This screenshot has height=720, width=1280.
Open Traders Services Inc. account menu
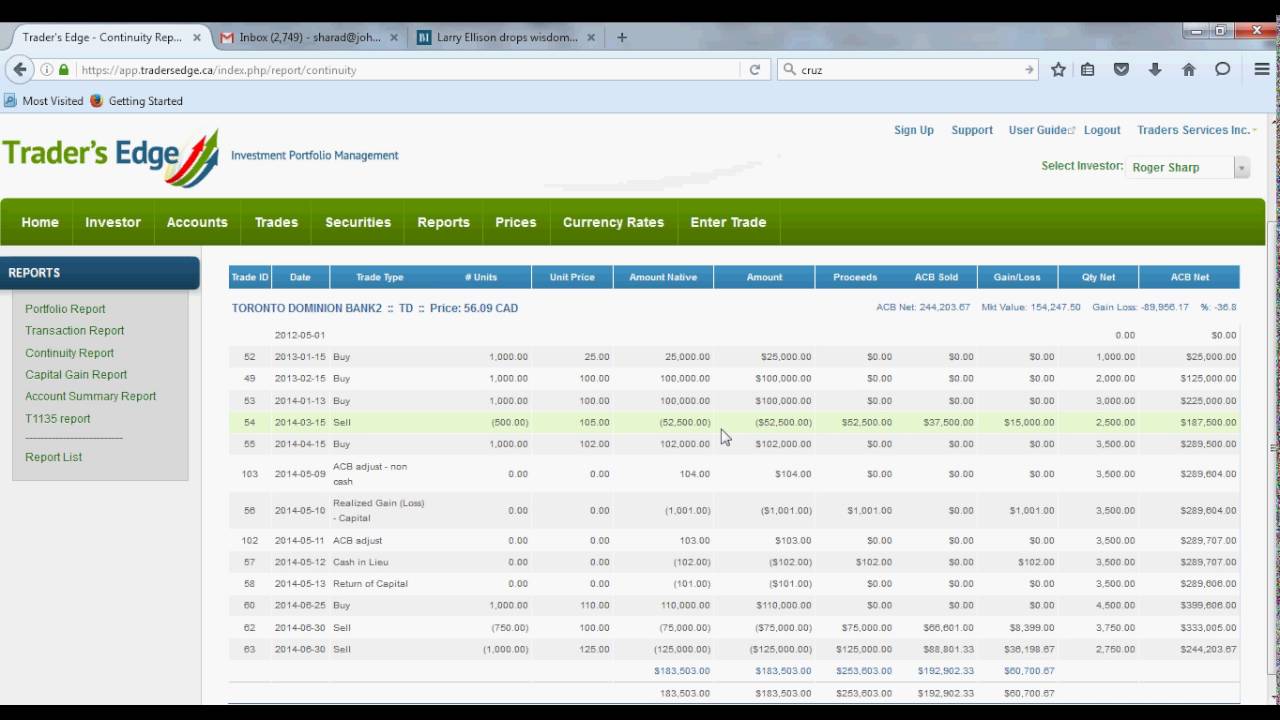(1196, 130)
